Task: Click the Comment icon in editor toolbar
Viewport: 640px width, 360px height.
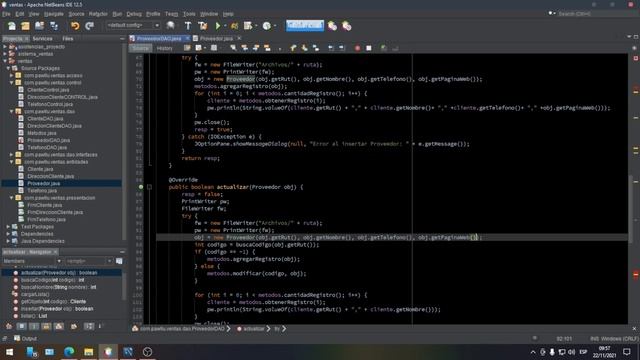Action: (384, 48)
